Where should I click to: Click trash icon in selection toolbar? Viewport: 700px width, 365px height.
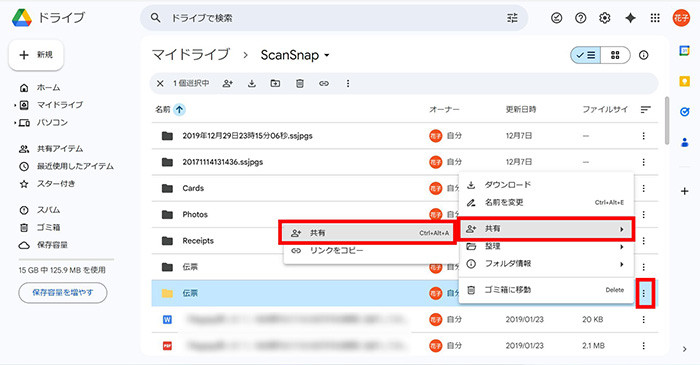(300, 83)
